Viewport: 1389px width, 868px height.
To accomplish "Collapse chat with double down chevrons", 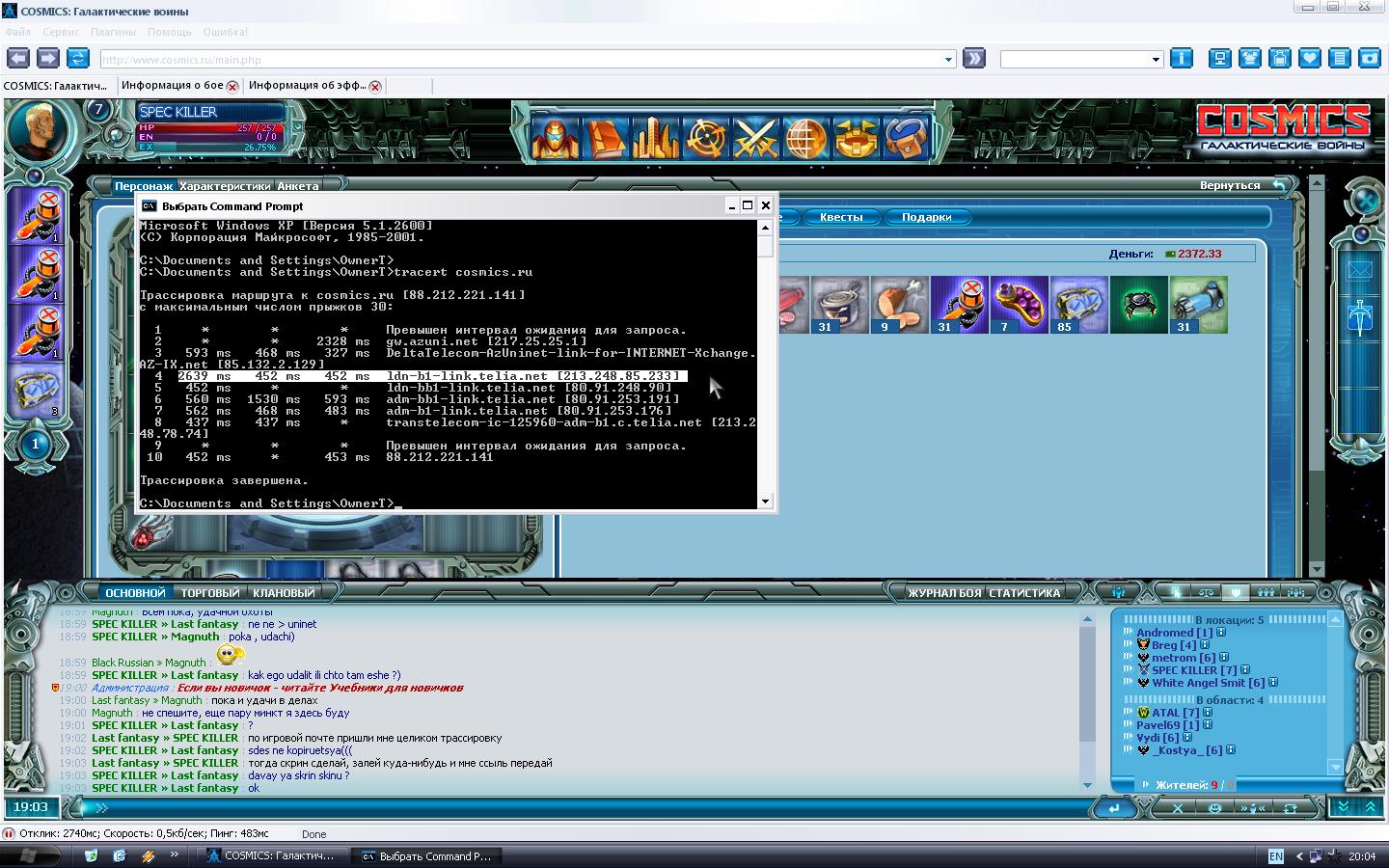I will 1343,807.
